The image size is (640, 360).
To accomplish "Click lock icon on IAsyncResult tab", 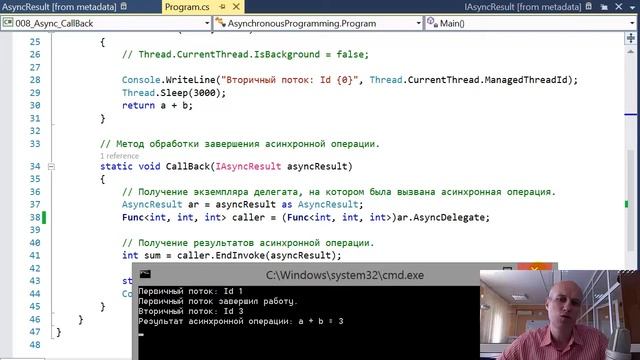I will pos(589,7).
